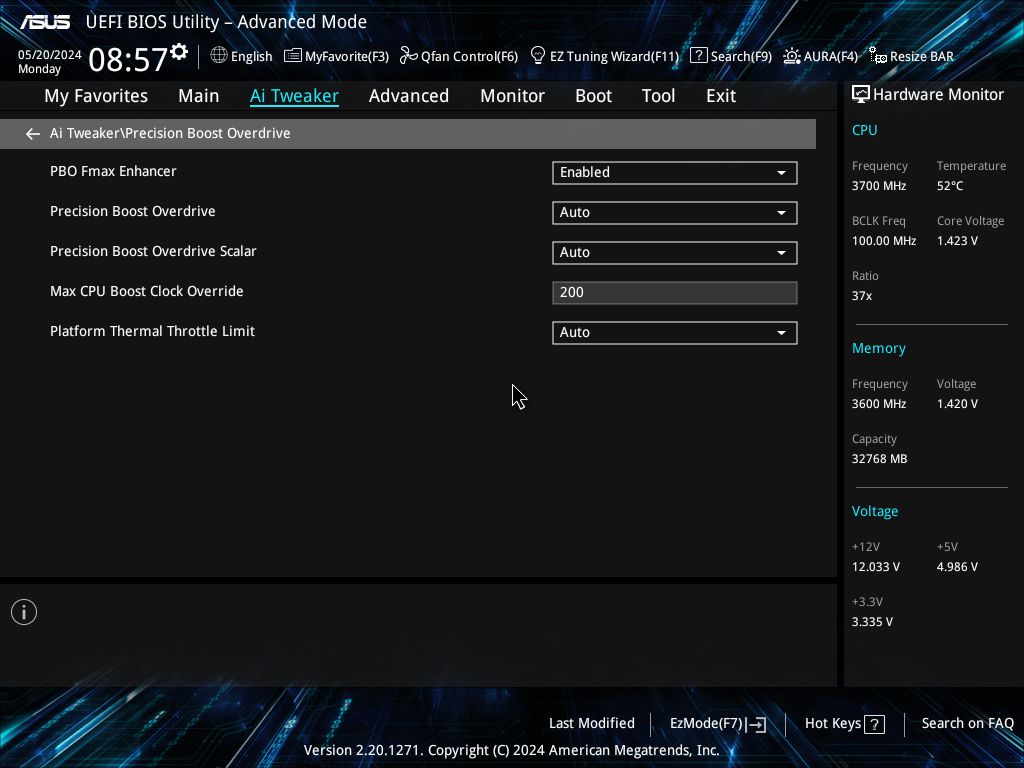Viewport: 1024px width, 768px height.
Task: Open MyFavorite(F3) list icon
Action: coord(293,56)
